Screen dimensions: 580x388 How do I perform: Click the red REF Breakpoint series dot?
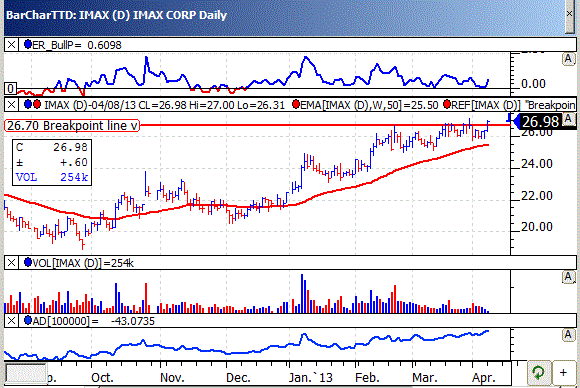pyautogui.click(x=446, y=105)
